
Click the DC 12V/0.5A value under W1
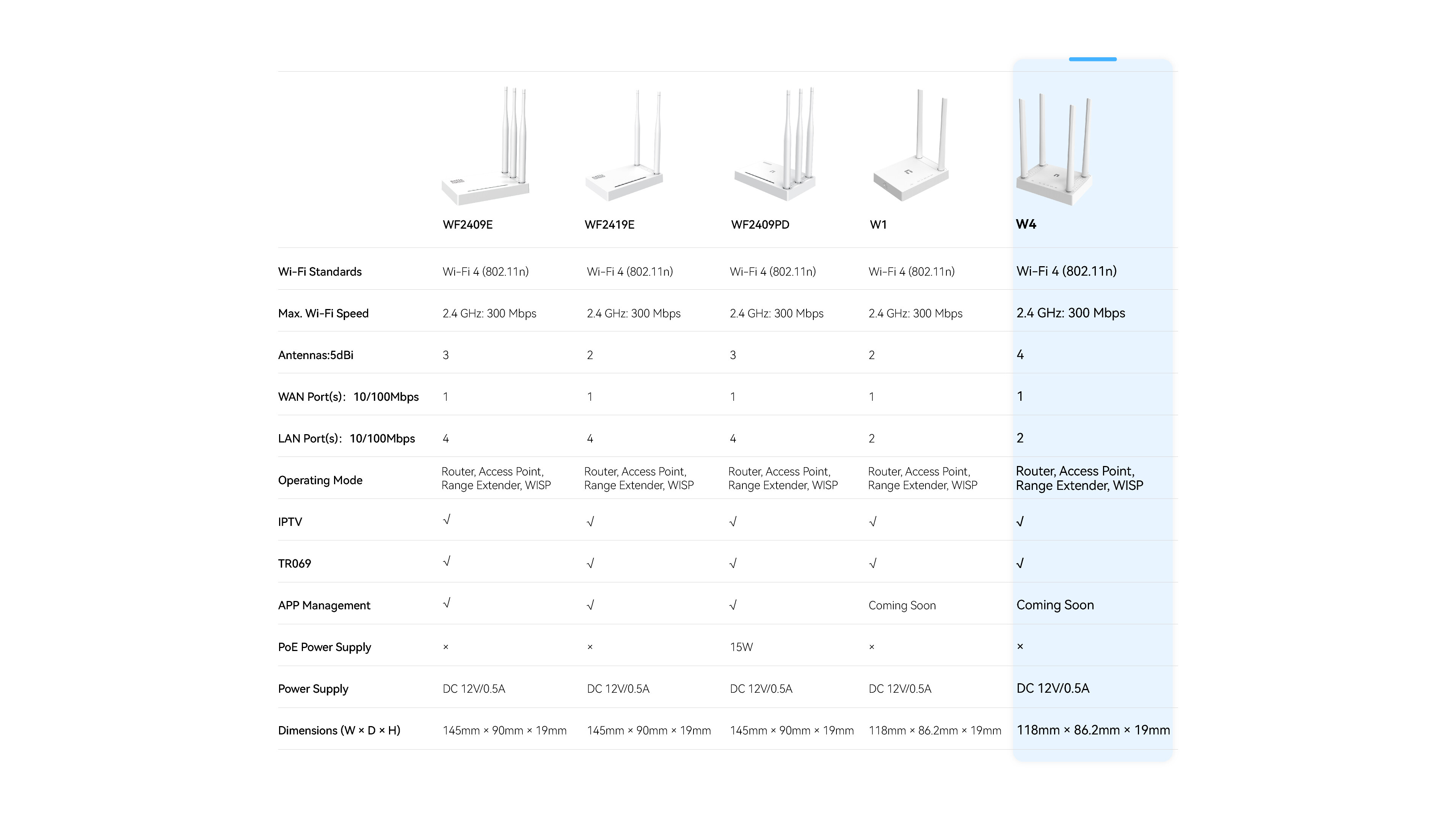coord(899,689)
